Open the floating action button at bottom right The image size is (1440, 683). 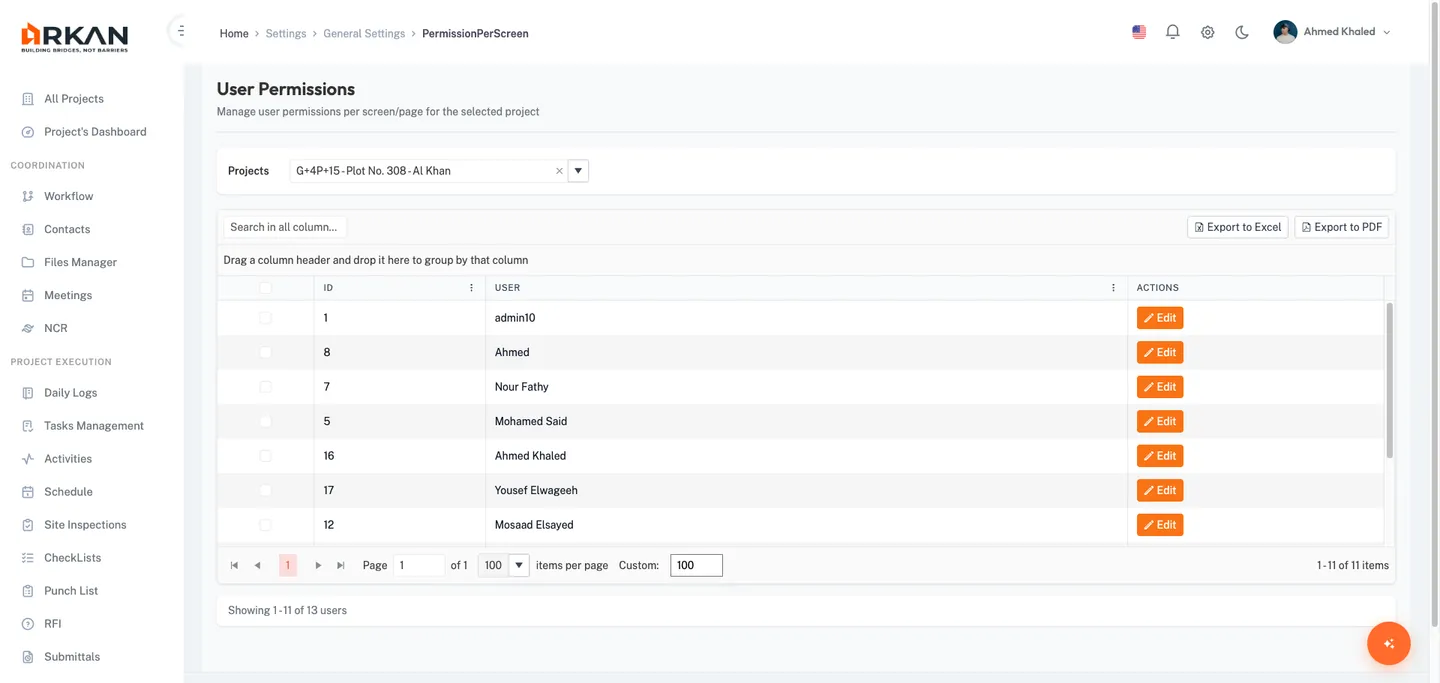click(x=1388, y=643)
